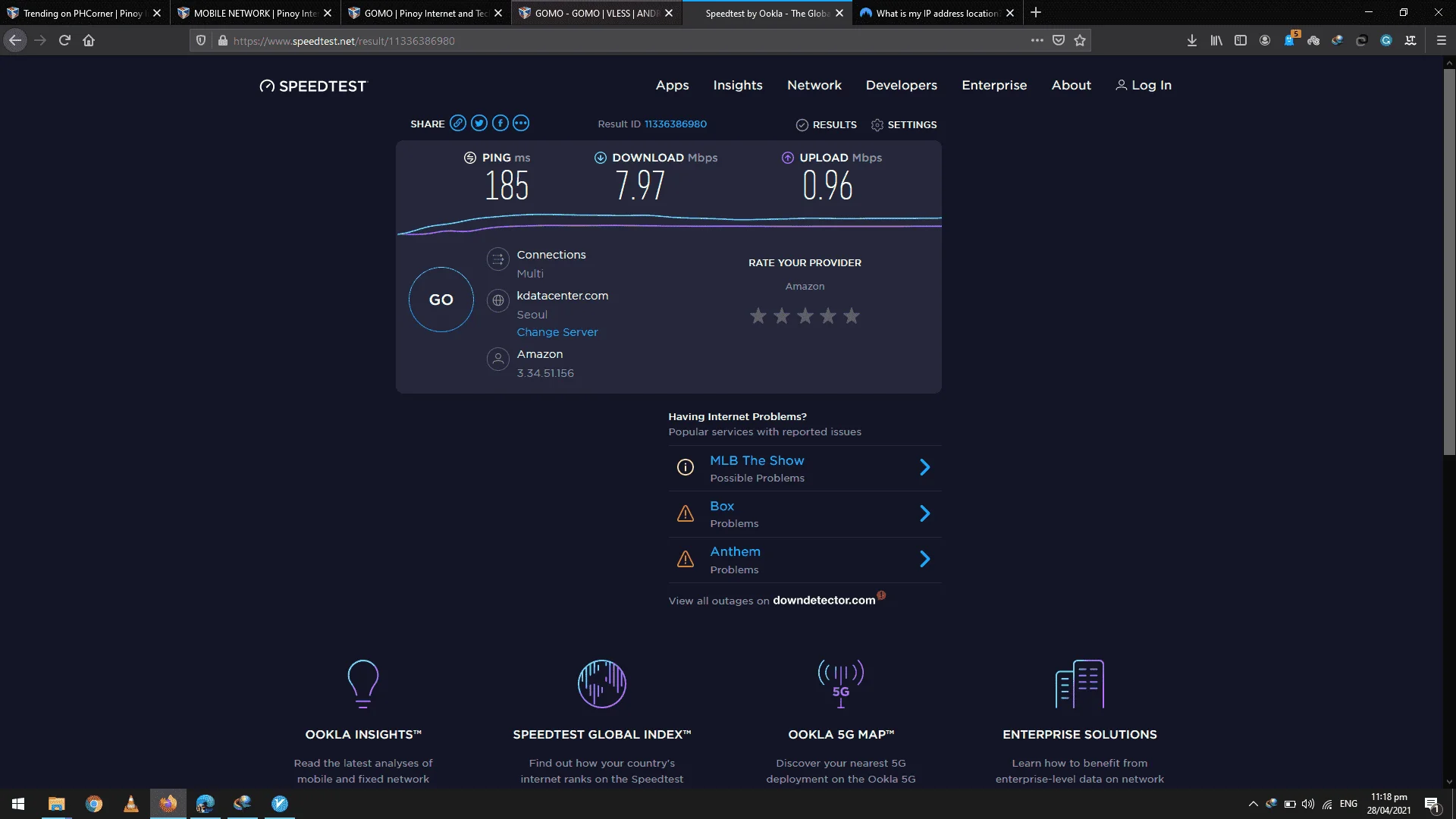The image size is (1456, 819).
Task: Open the Insights menu
Action: pos(737,85)
